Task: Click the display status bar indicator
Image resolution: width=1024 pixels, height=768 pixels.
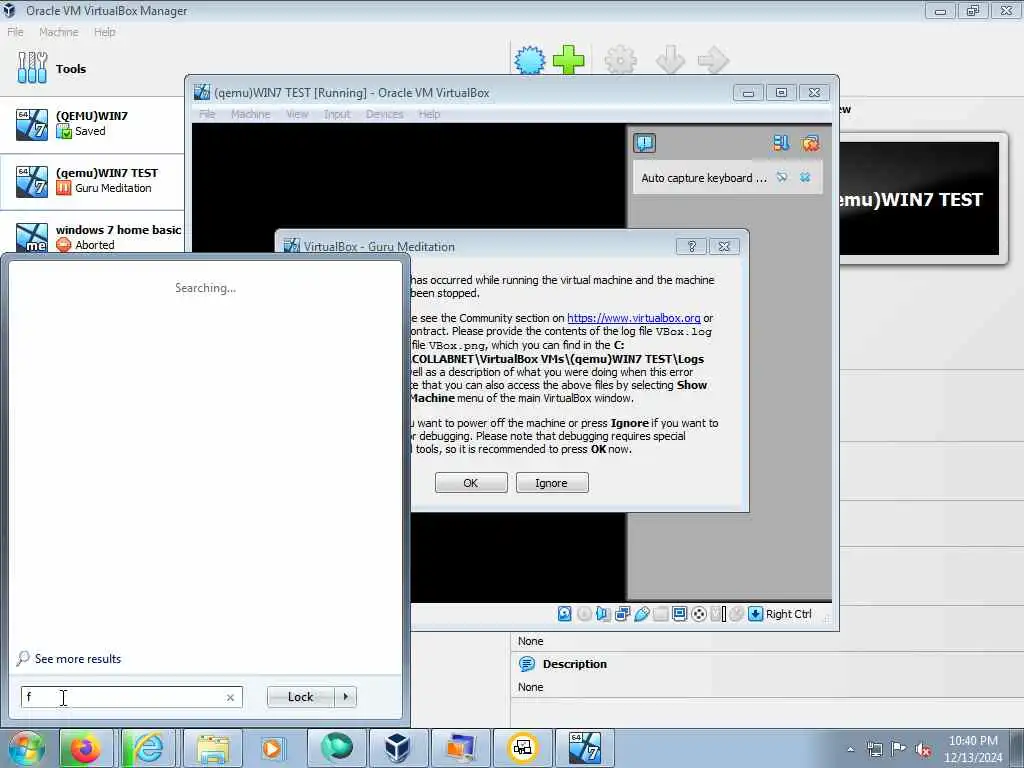Action: pos(679,613)
